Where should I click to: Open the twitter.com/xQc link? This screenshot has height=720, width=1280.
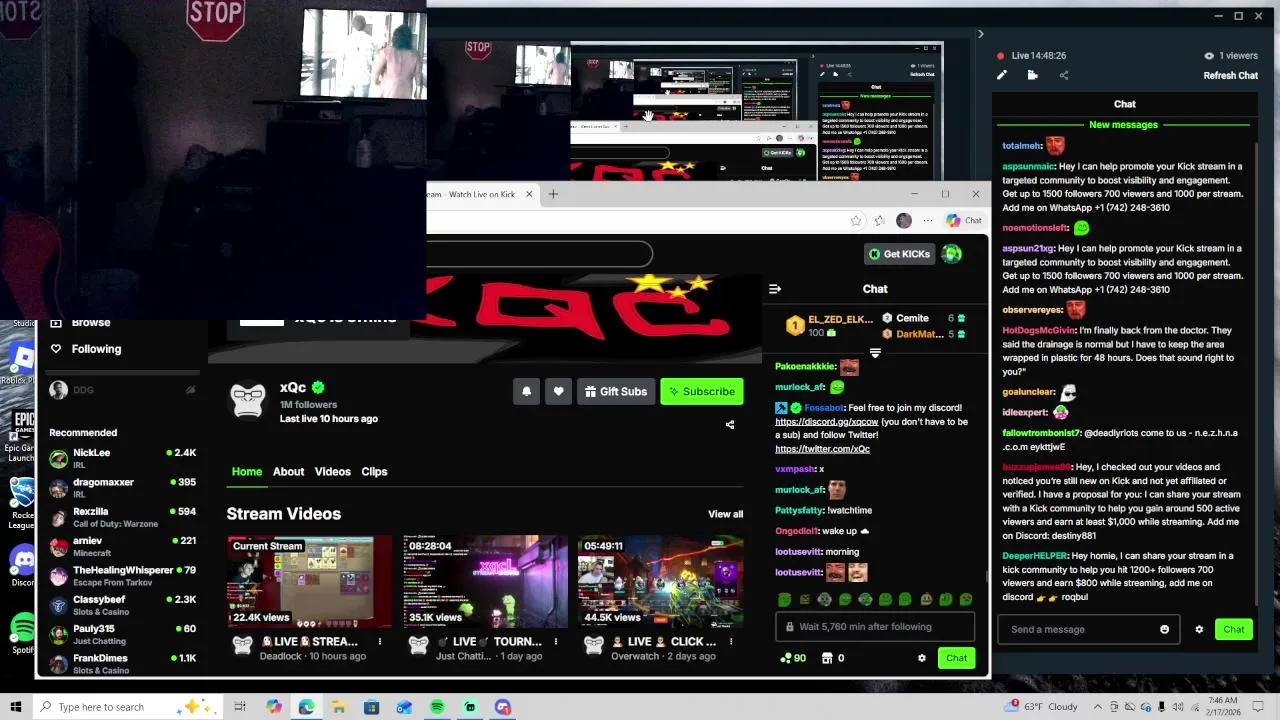[x=823, y=449]
